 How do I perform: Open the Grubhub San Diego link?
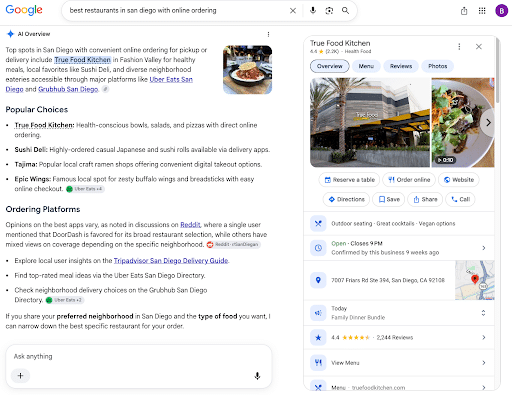pyautogui.click(x=68, y=89)
